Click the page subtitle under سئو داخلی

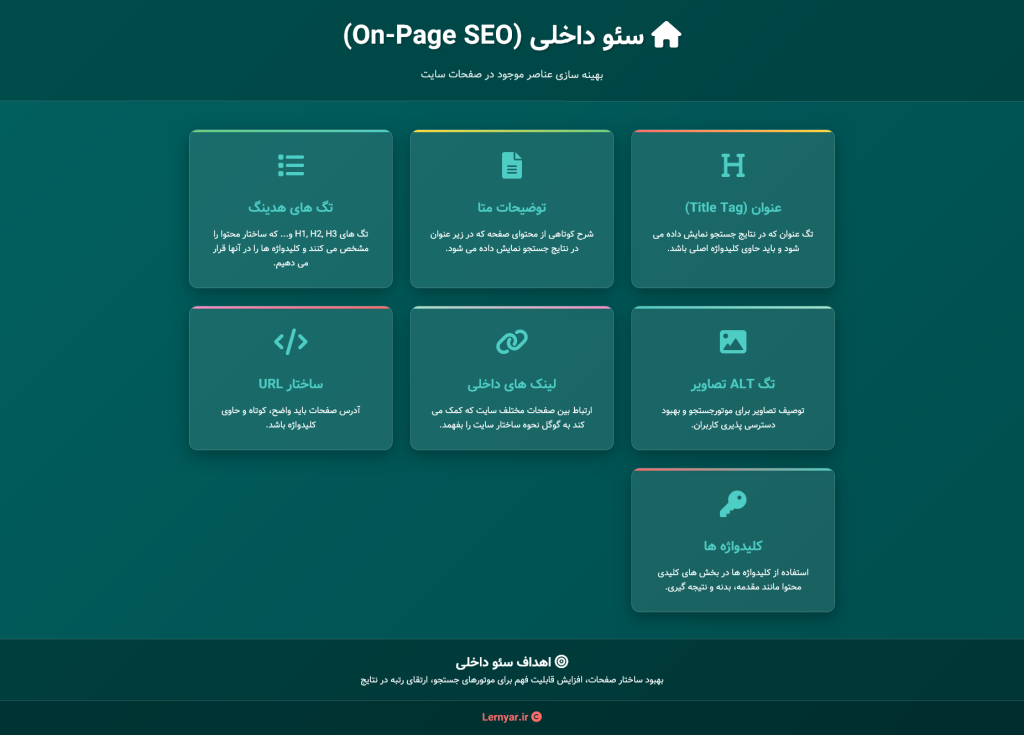[511, 73]
